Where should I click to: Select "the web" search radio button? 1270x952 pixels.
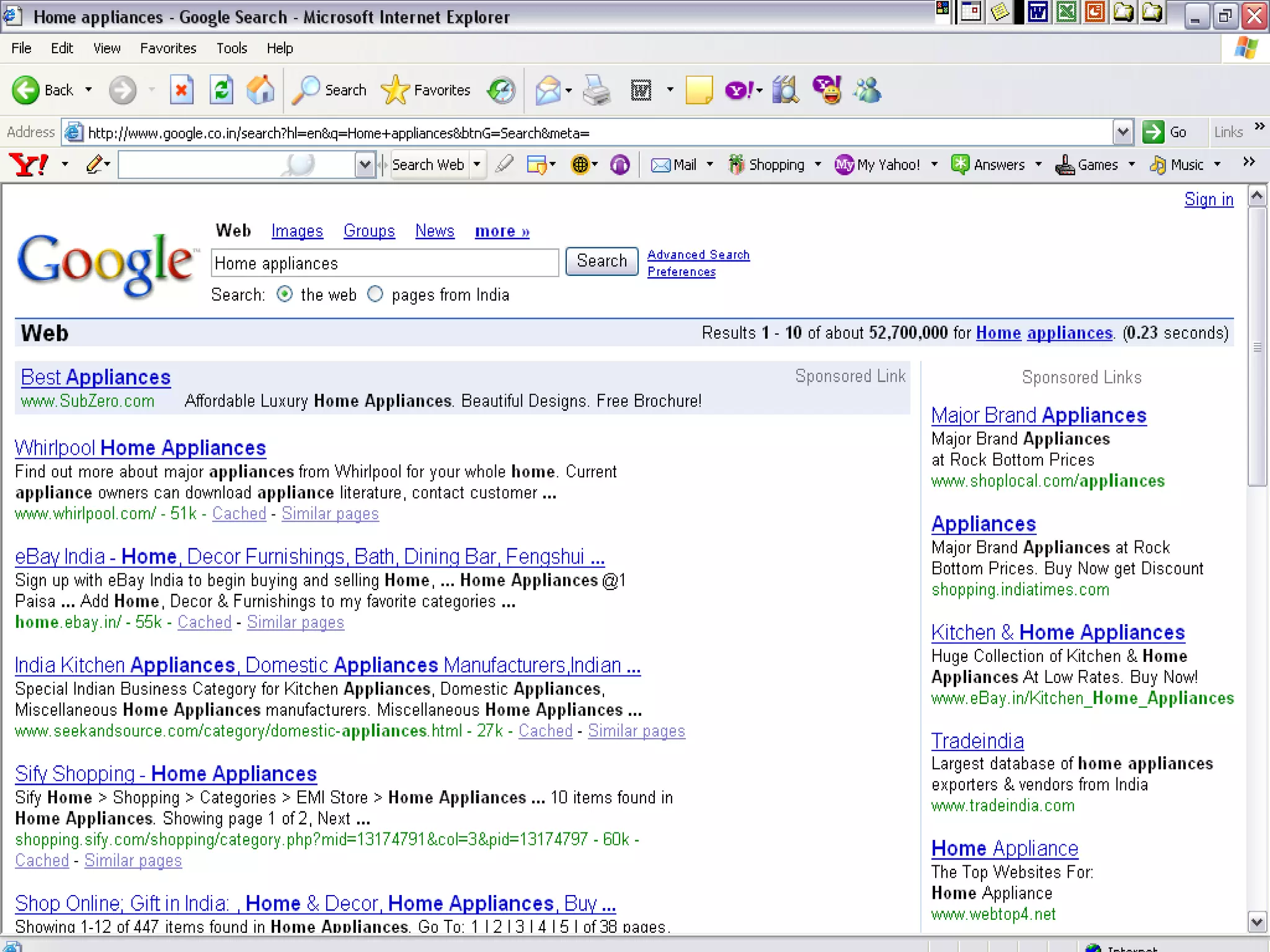tap(285, 294)
